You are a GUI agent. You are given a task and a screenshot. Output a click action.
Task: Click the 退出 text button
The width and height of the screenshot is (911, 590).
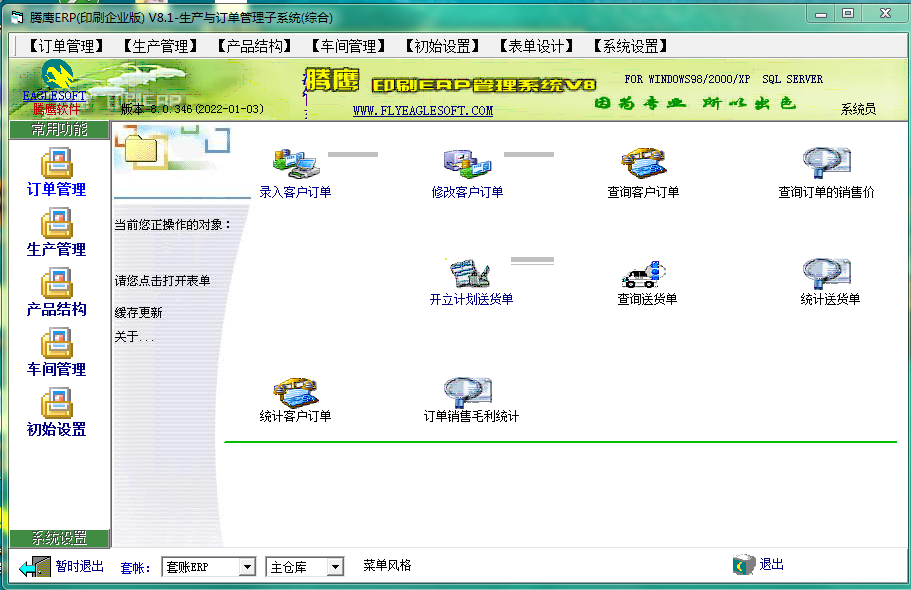772,564
